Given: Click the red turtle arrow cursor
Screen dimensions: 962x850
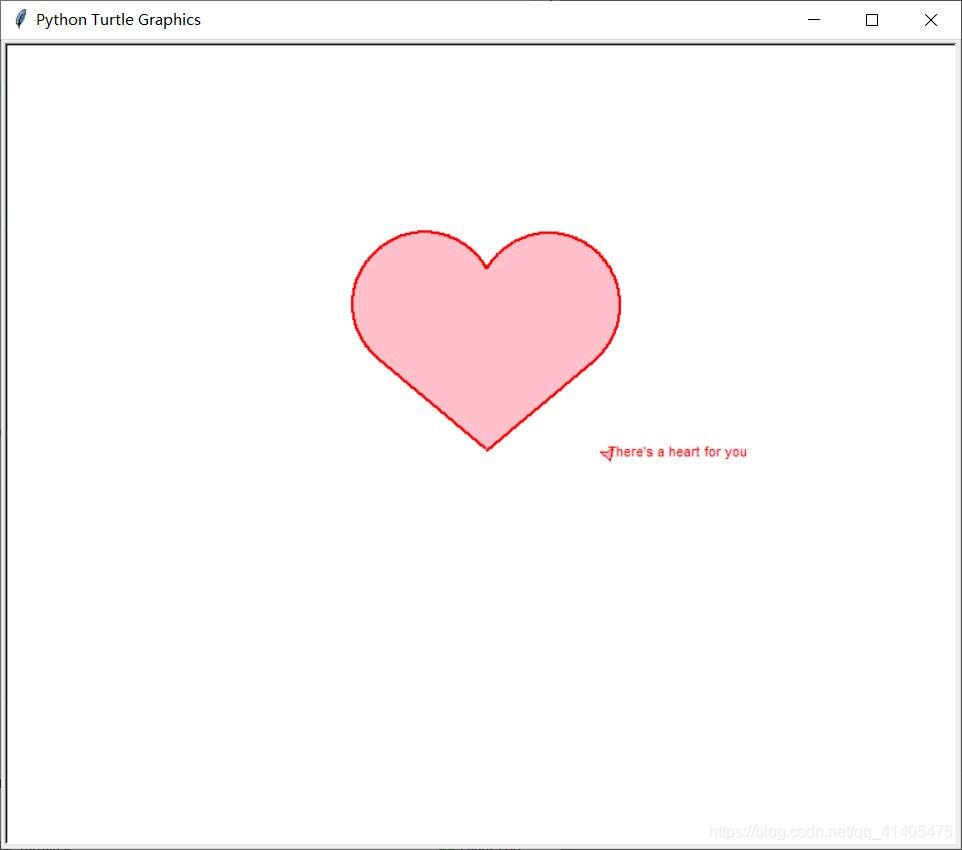Looking at the screenshot, I should pyautogui.click(x=606, y=454).
